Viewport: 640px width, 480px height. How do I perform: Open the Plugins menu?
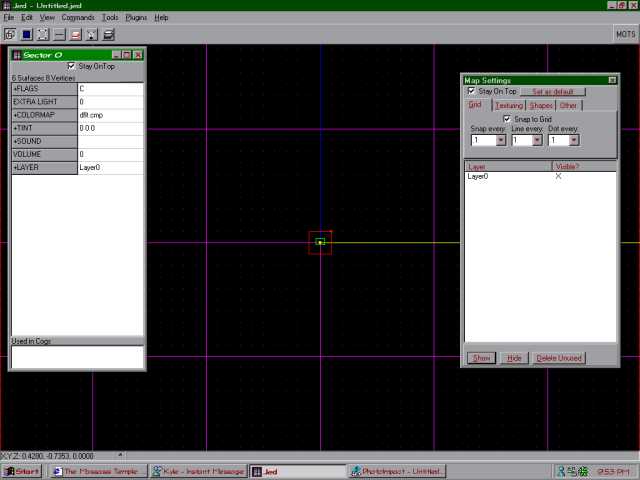pyautogui.click(x=136, y=18)
